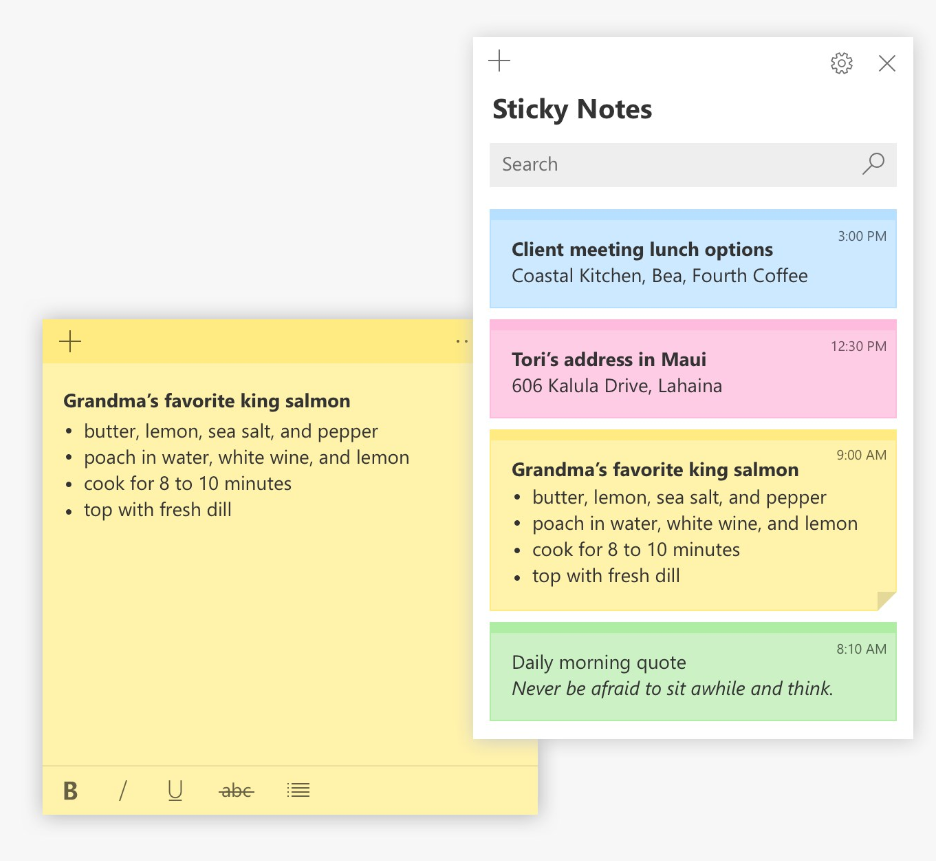Open Sticky Notes settings gear
The width and height of the screenshot is (936, 861).
pos(842,63)
